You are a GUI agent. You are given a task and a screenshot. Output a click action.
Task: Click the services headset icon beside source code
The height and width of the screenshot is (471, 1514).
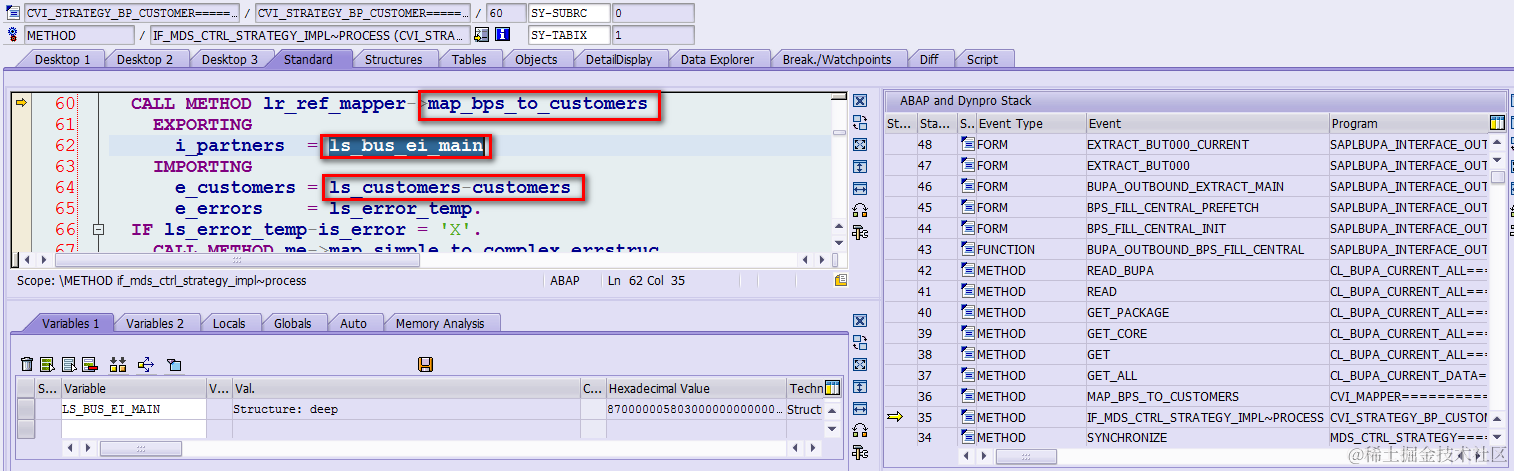(859, 211)
